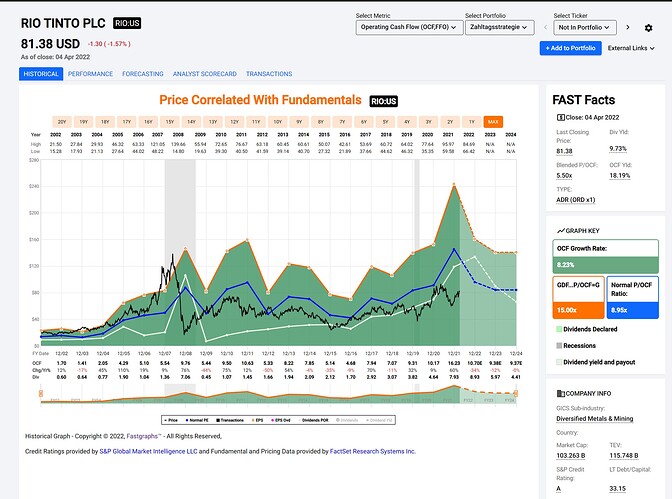Open the Fastgraphs copyright link

click(144, 436)
